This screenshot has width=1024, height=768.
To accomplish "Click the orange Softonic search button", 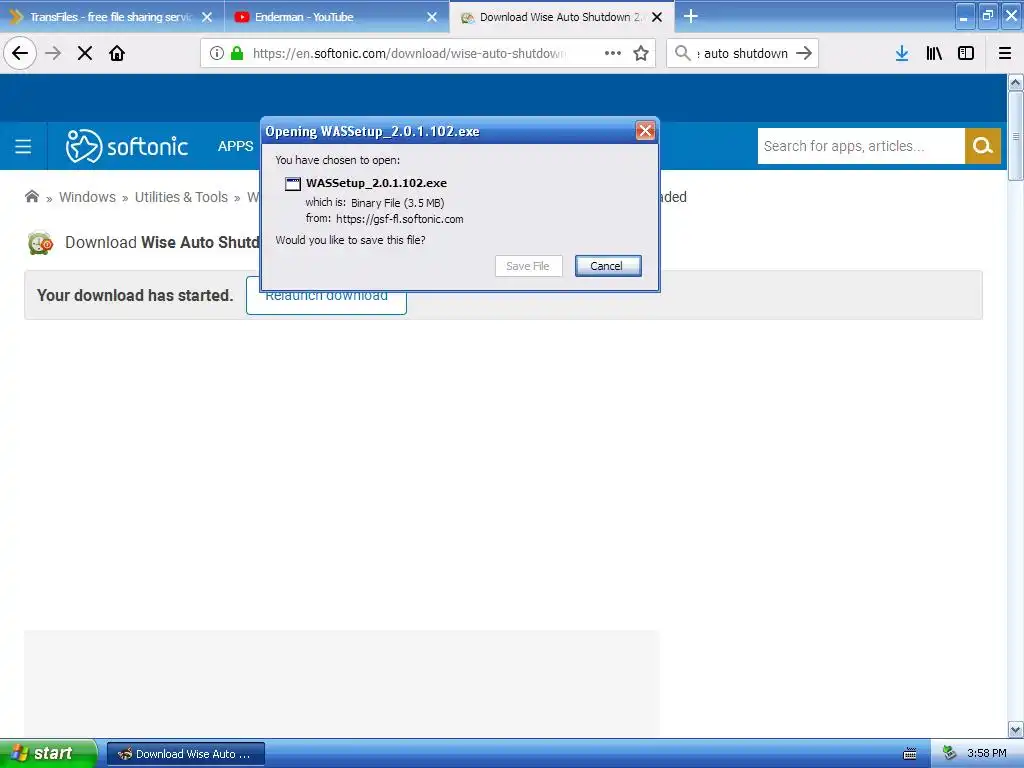I will point(982,146).
